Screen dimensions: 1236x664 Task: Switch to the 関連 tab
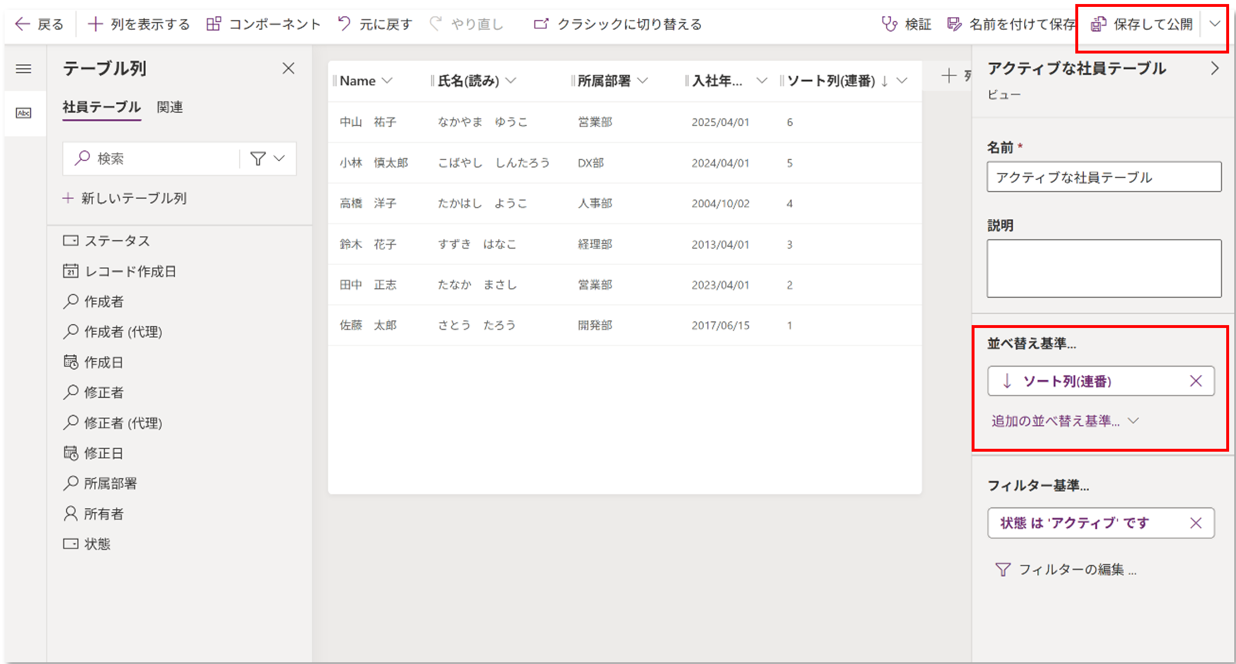pos(170,107)
